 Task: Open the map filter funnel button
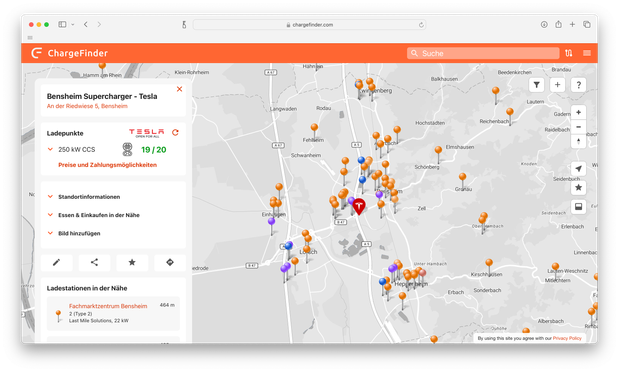(536, 85)
